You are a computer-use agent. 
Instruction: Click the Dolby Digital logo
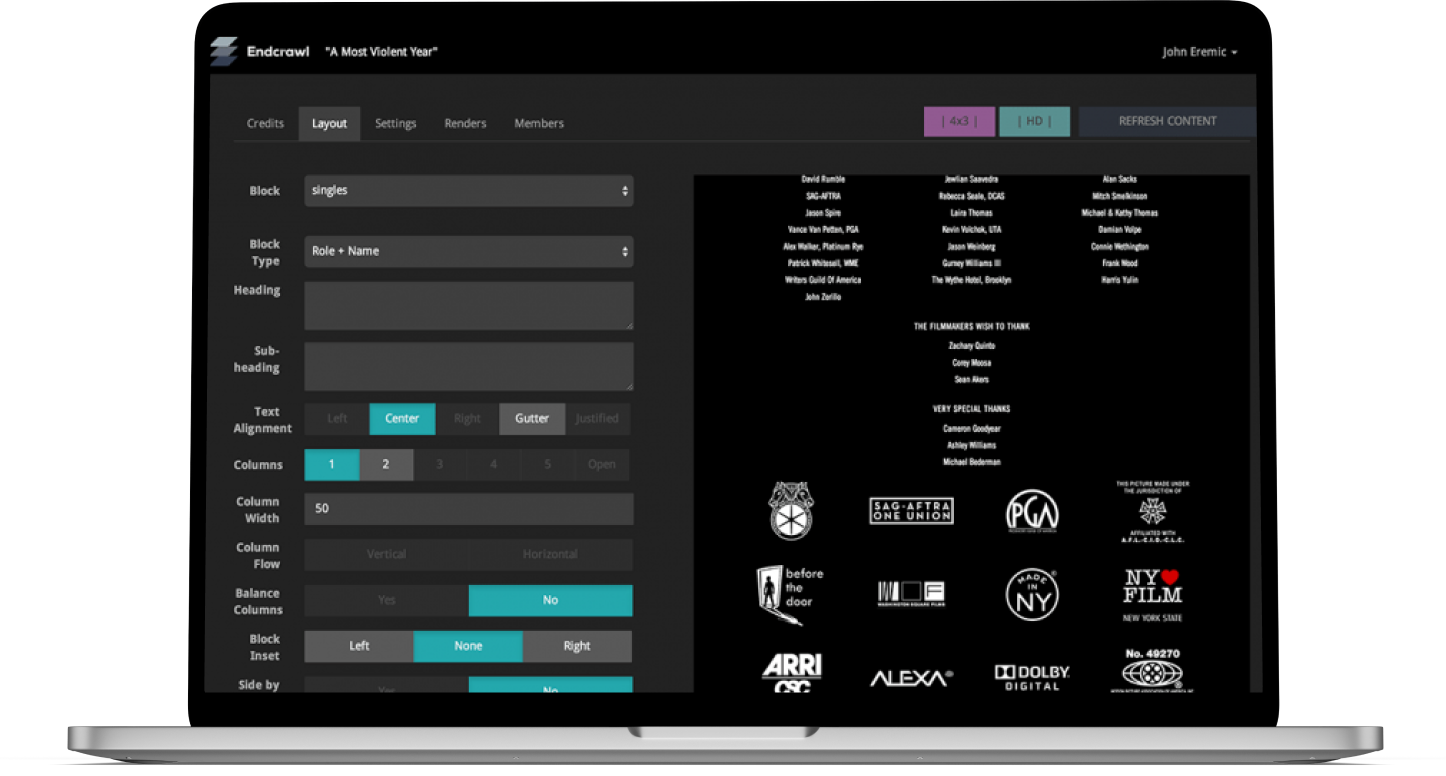(x=1032, y=677)
